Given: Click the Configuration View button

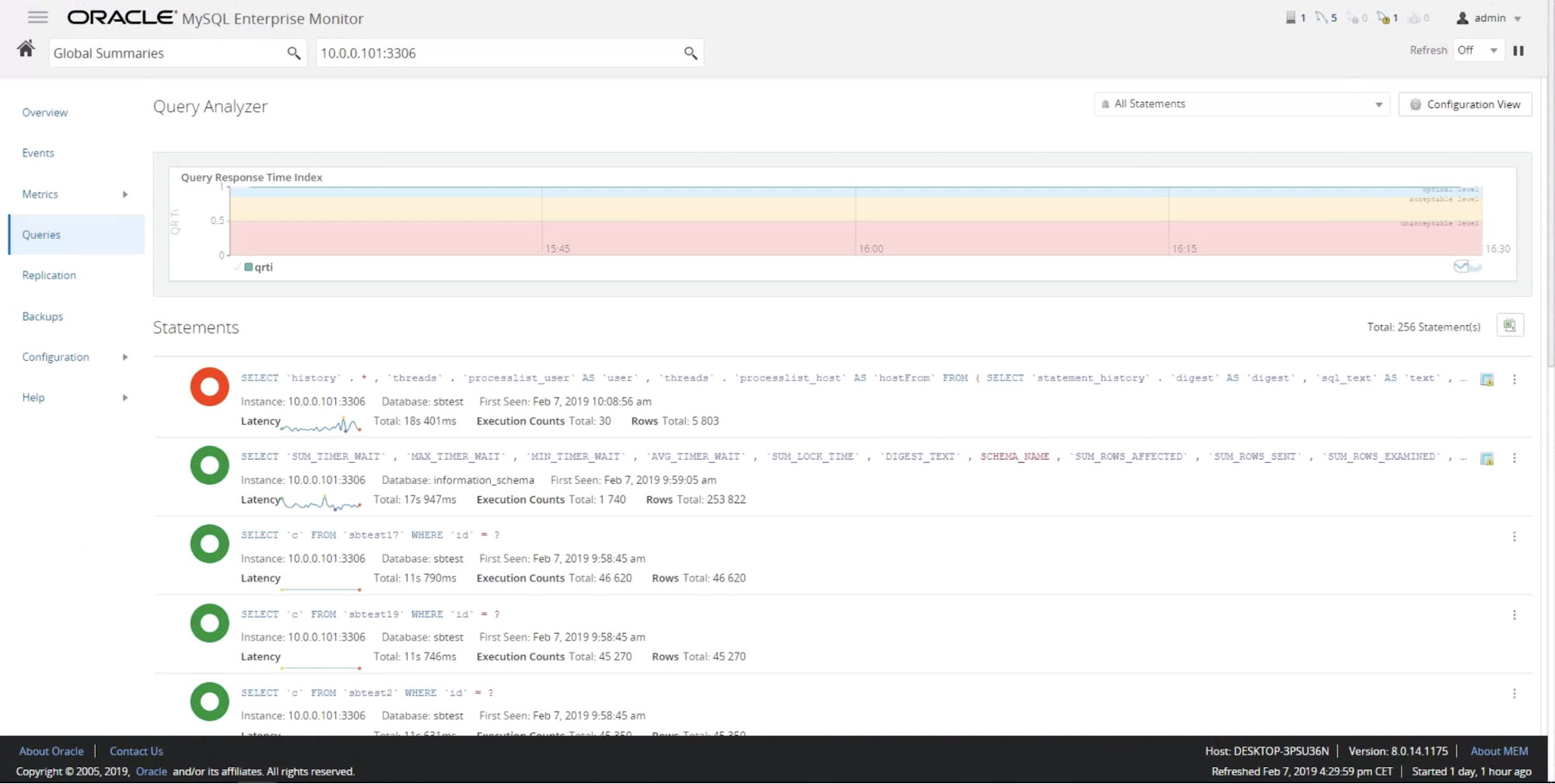Looking at the screenshot, I should pyautogui.click(x=1465, y=104).
